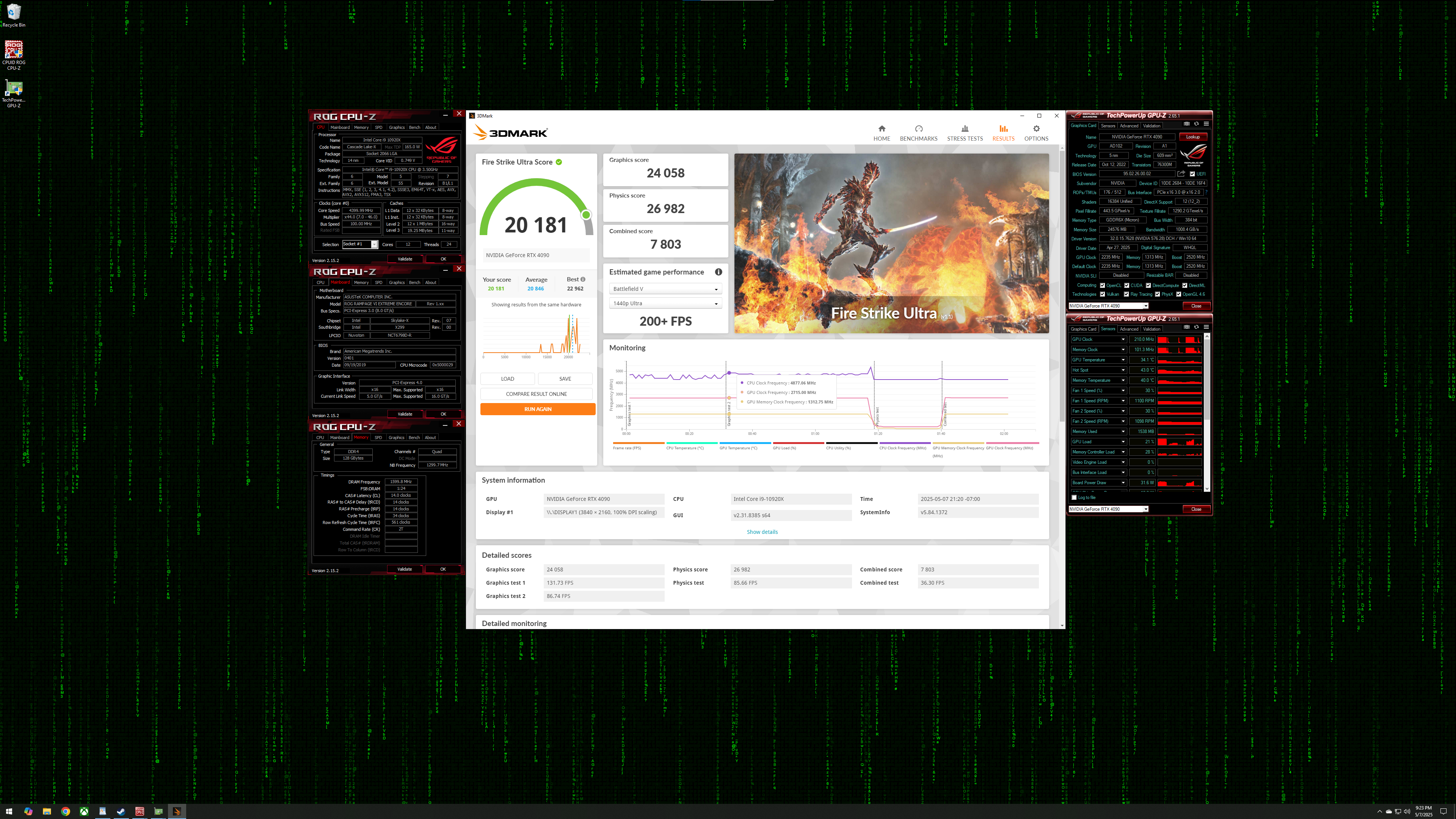Toggle the DirectCompute checkbox in GPU-Z
The height and width of the screenshot is (819, 1456).
pyautogui.click(x=1148, y=286)
